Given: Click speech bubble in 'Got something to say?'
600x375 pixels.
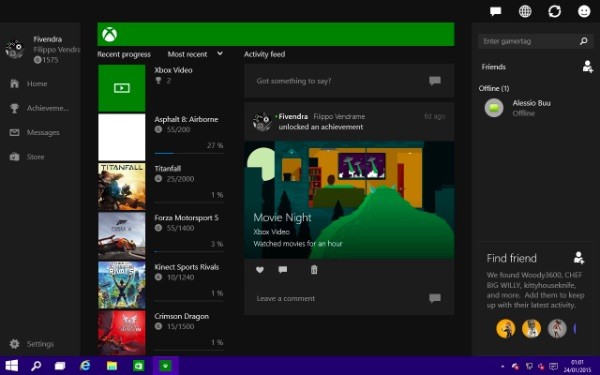Looking at the screenshot, I should tap(435, 81).
